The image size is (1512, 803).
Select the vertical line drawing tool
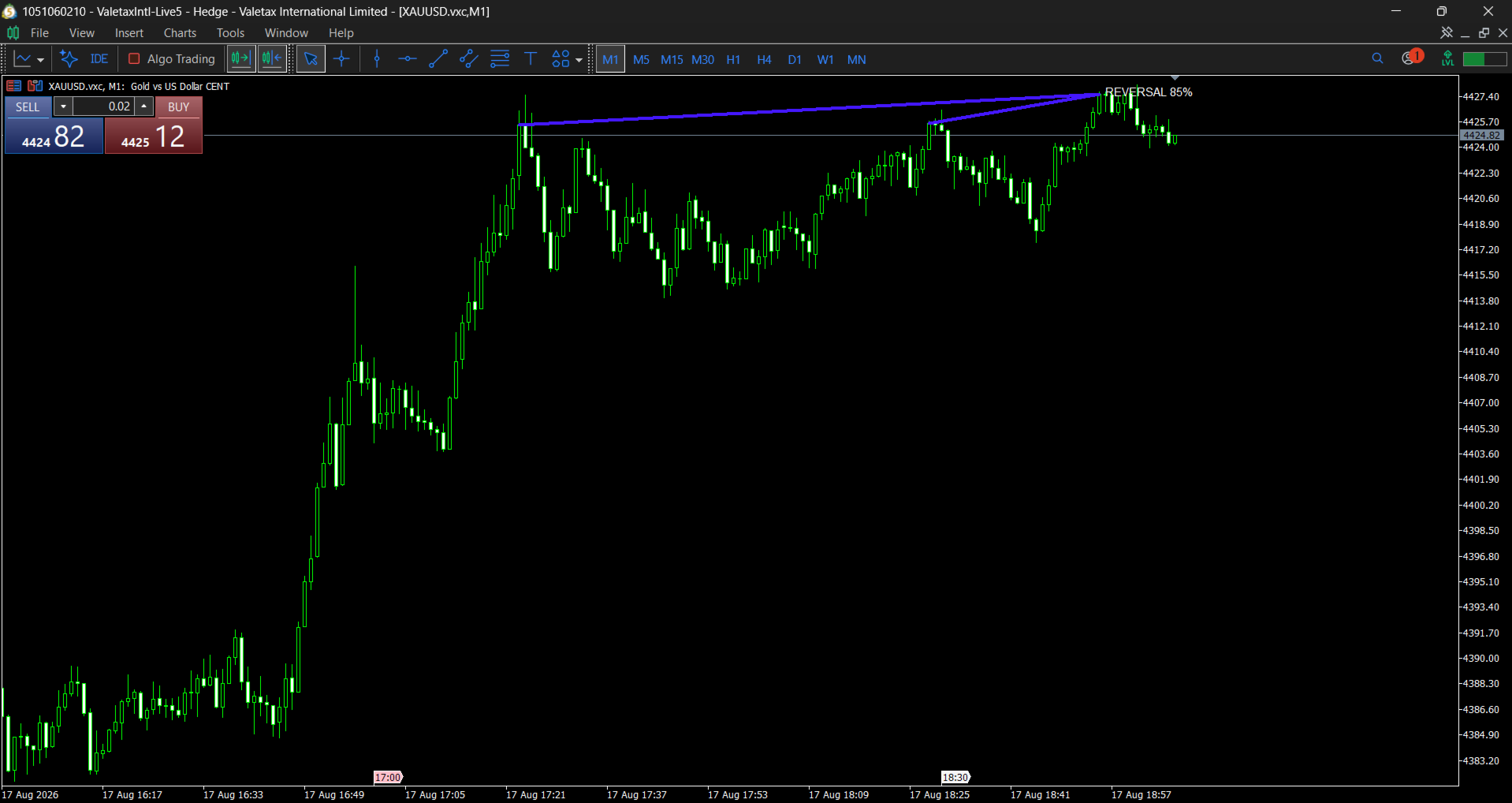tap(377, 59)
